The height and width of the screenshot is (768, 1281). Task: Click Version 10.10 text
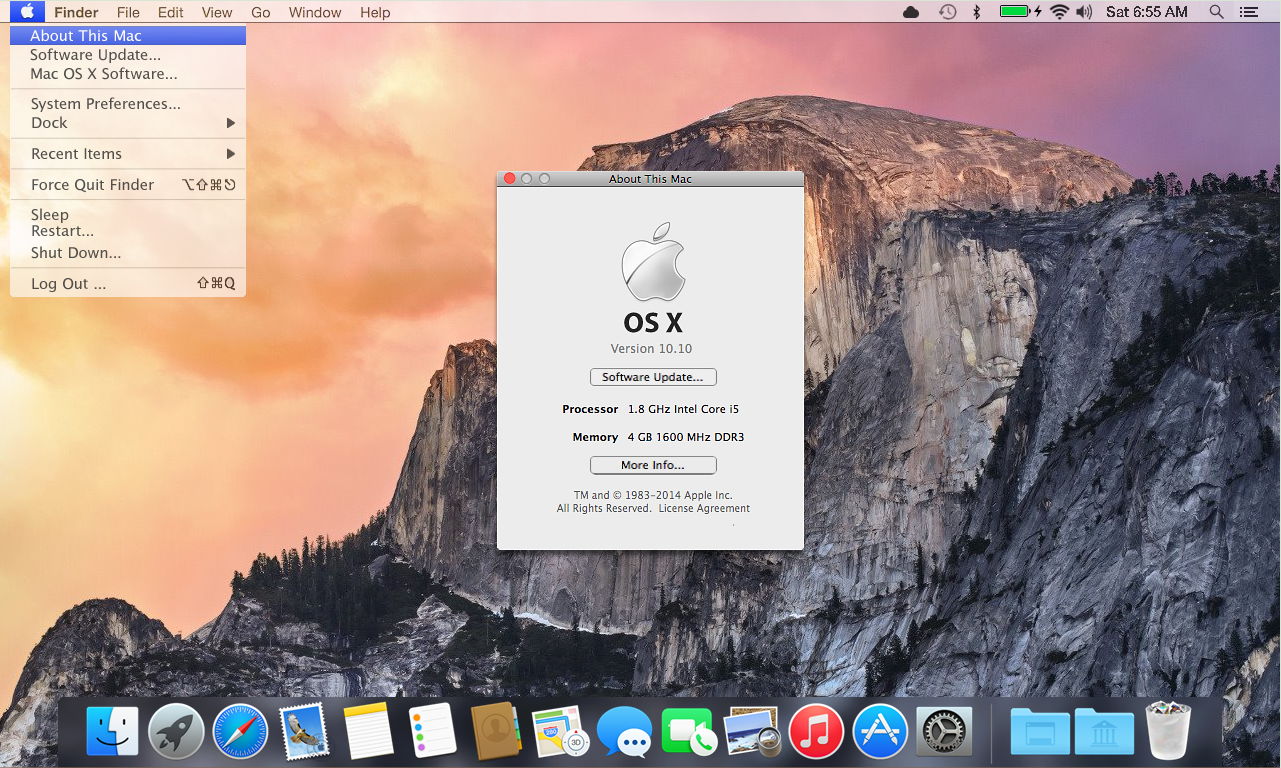(x=651, y=349)
